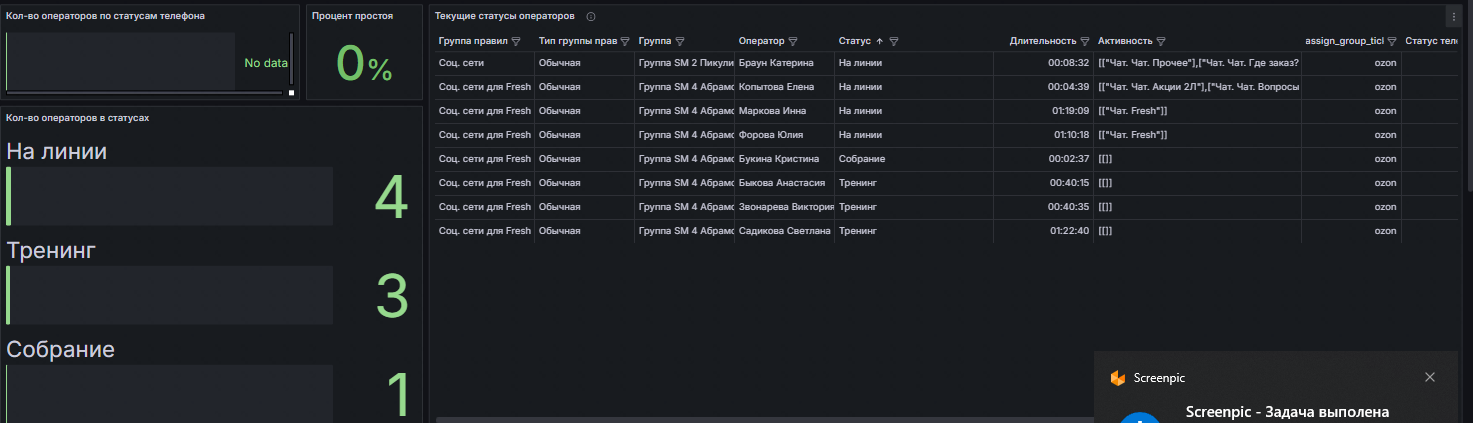
Task: Click Обычная cell in Копытова Елена row
Action: coord(584,87)
